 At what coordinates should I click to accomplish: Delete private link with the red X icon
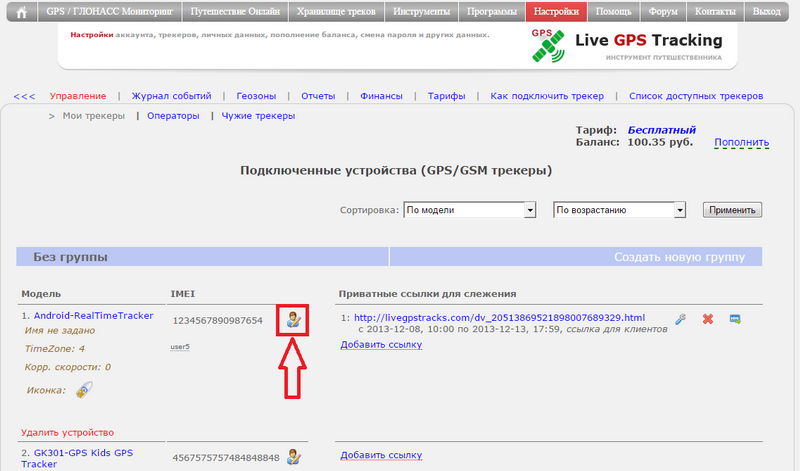coord(708,319)
